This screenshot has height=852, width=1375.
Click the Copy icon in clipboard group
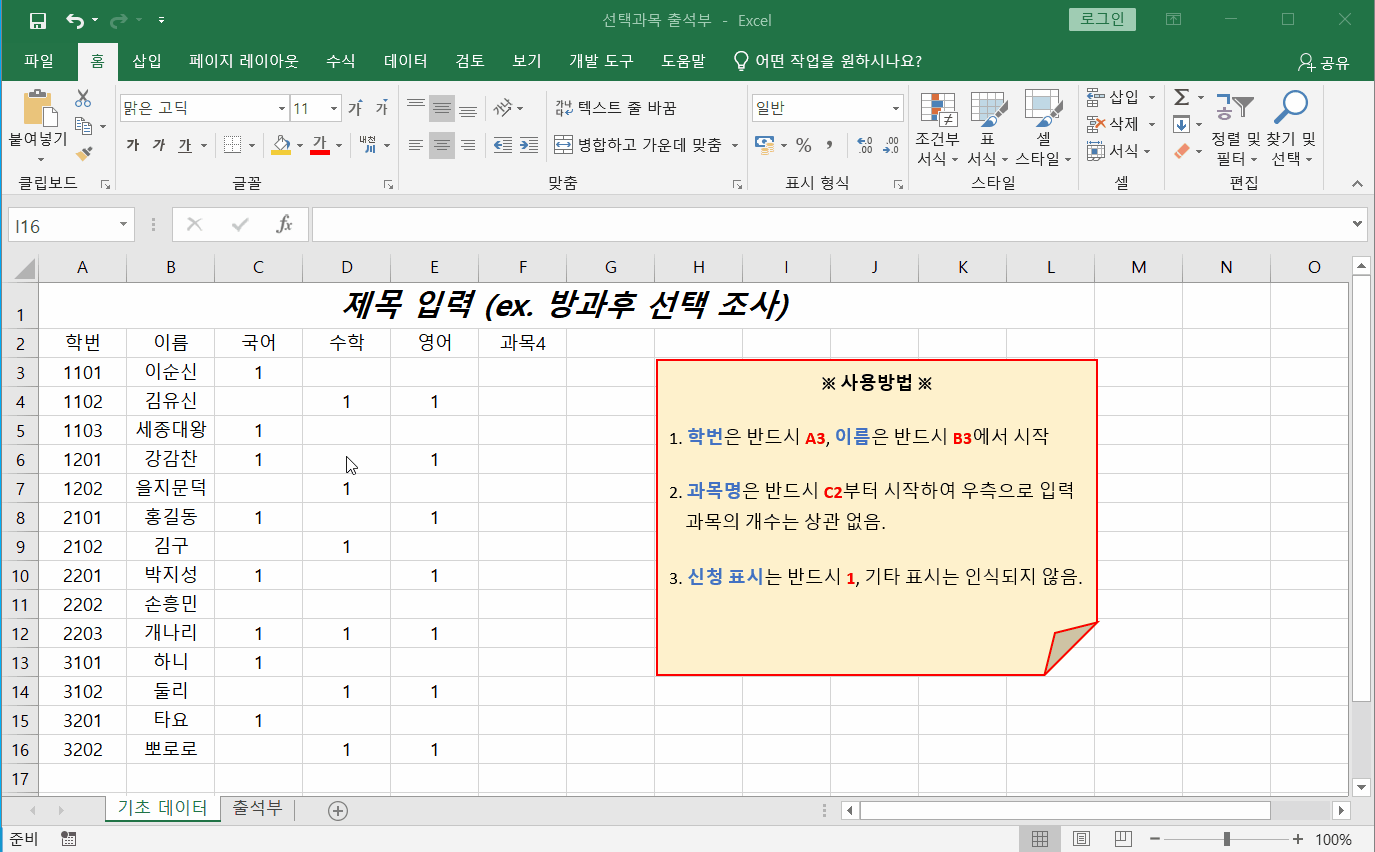pyautogui.click(x=83, y=126)
